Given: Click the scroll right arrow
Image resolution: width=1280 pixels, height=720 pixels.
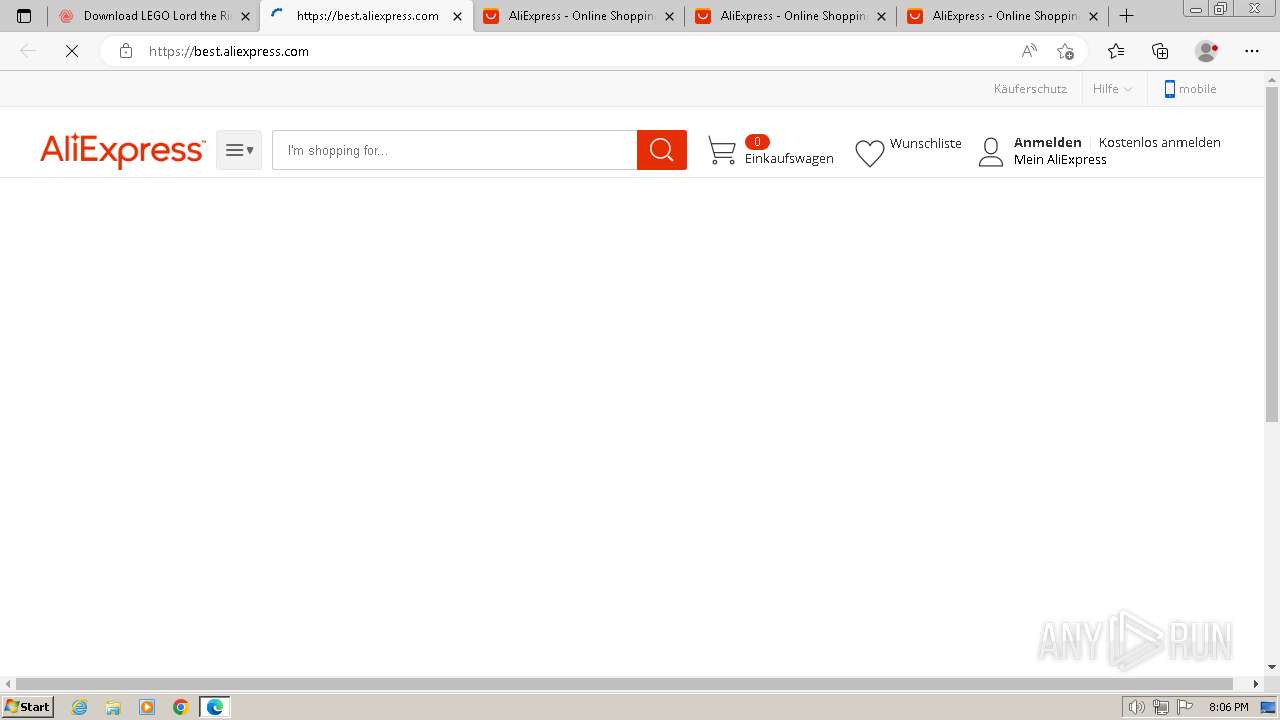Looking at the screenshot, I should coord(1257,684).
